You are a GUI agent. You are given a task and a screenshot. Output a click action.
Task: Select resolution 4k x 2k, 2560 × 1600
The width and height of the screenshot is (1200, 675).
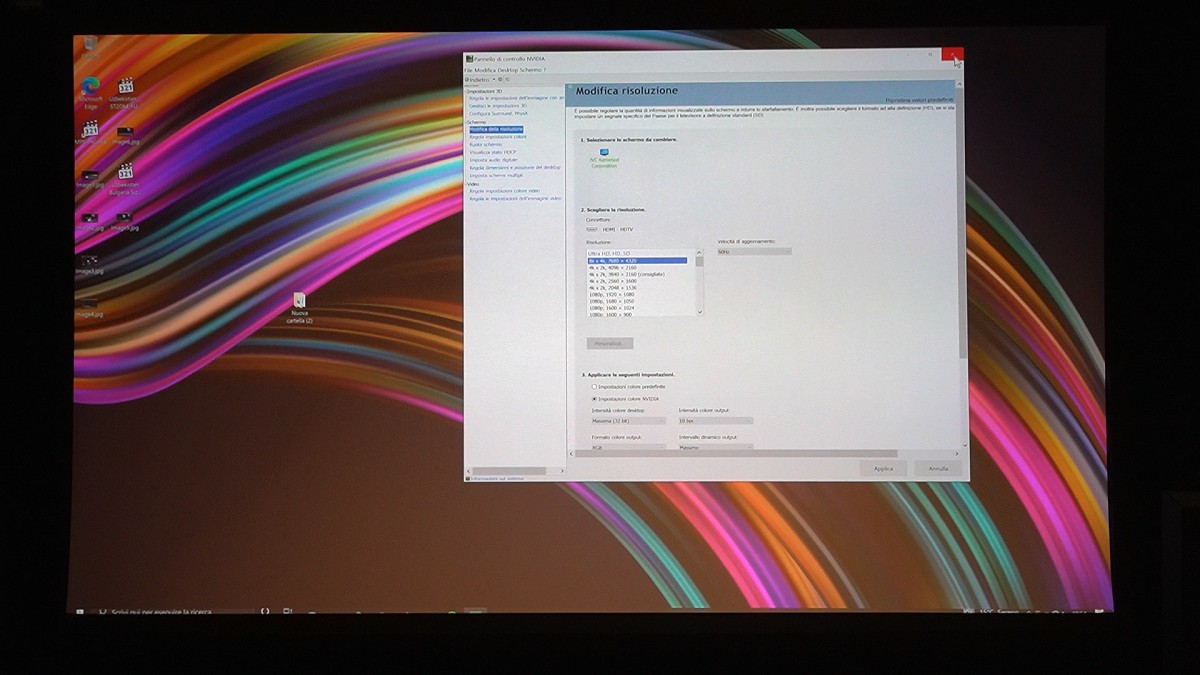(x=613, y=282)
